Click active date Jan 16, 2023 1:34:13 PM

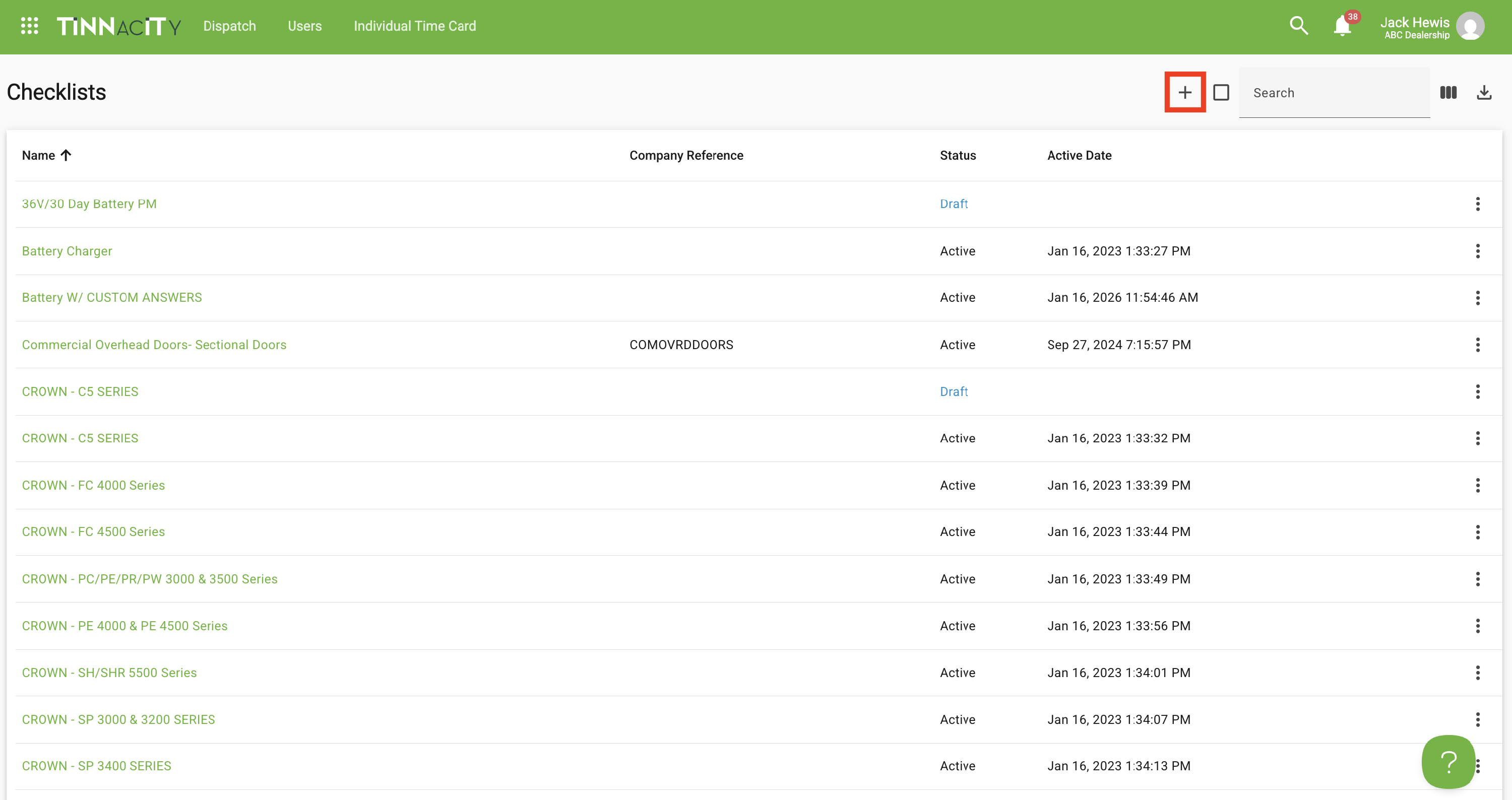(1119, 766)
